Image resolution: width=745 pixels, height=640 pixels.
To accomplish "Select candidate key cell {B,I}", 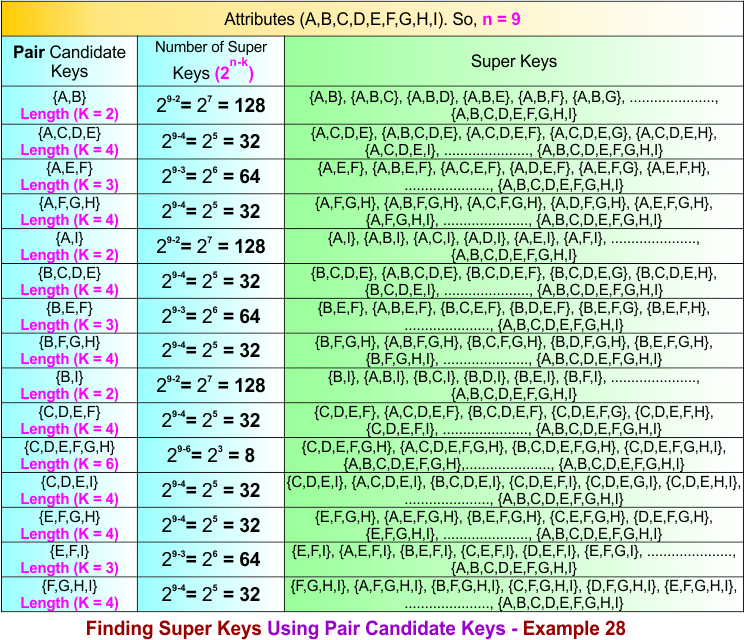I will point(69,385).
